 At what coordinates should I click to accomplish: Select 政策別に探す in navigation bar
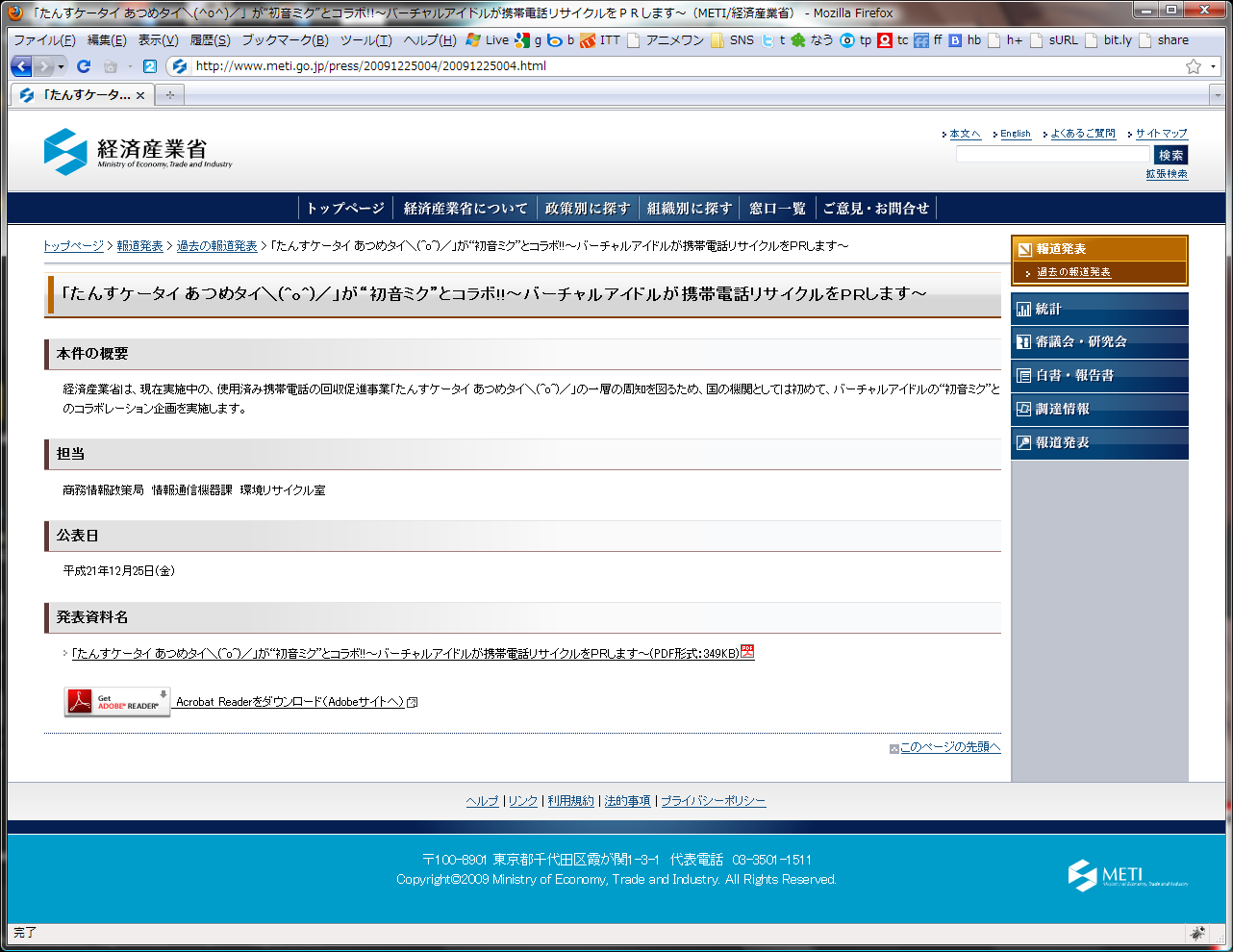click(x=588, y=208)
